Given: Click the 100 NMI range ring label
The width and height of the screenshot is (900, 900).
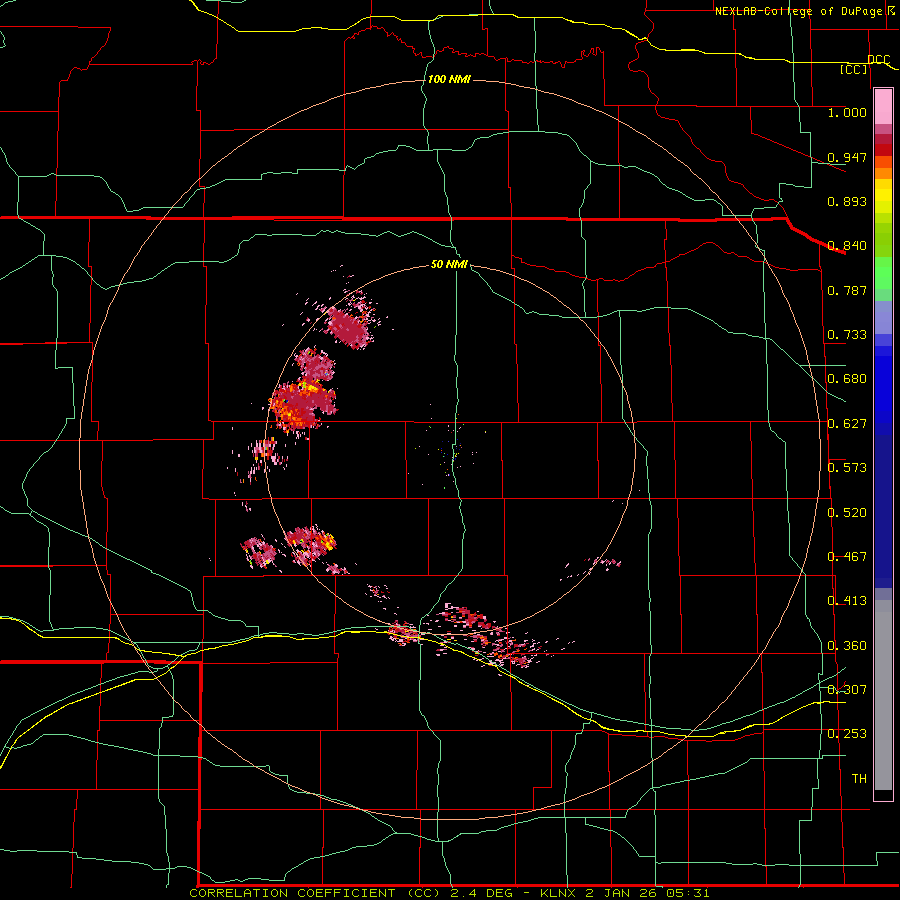Looking at the screenshot, I should (449, 79).
